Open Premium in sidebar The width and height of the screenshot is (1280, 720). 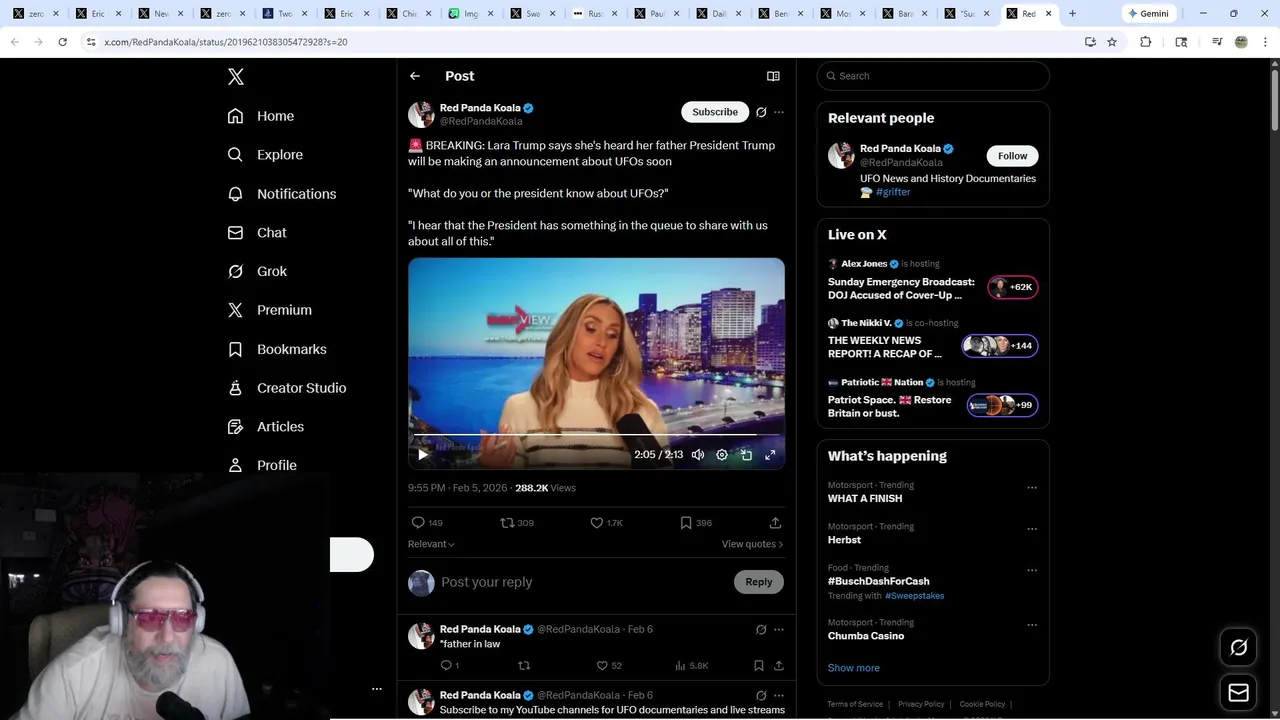(x=270, y=310)
